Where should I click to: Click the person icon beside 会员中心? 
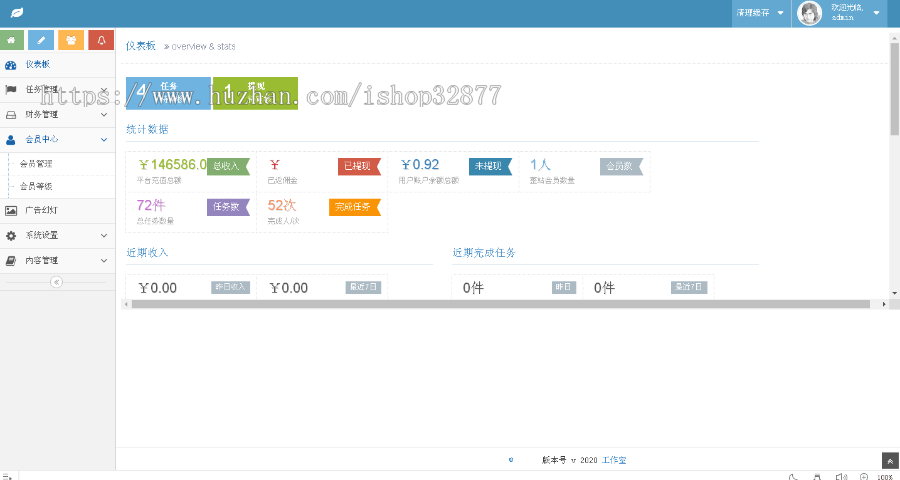[x=10, y=140]
